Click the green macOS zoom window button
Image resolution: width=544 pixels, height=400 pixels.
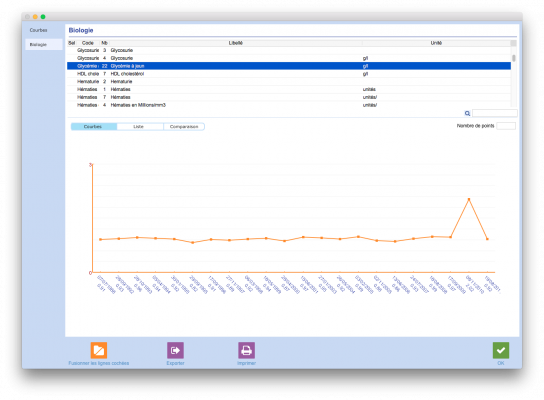43,17
